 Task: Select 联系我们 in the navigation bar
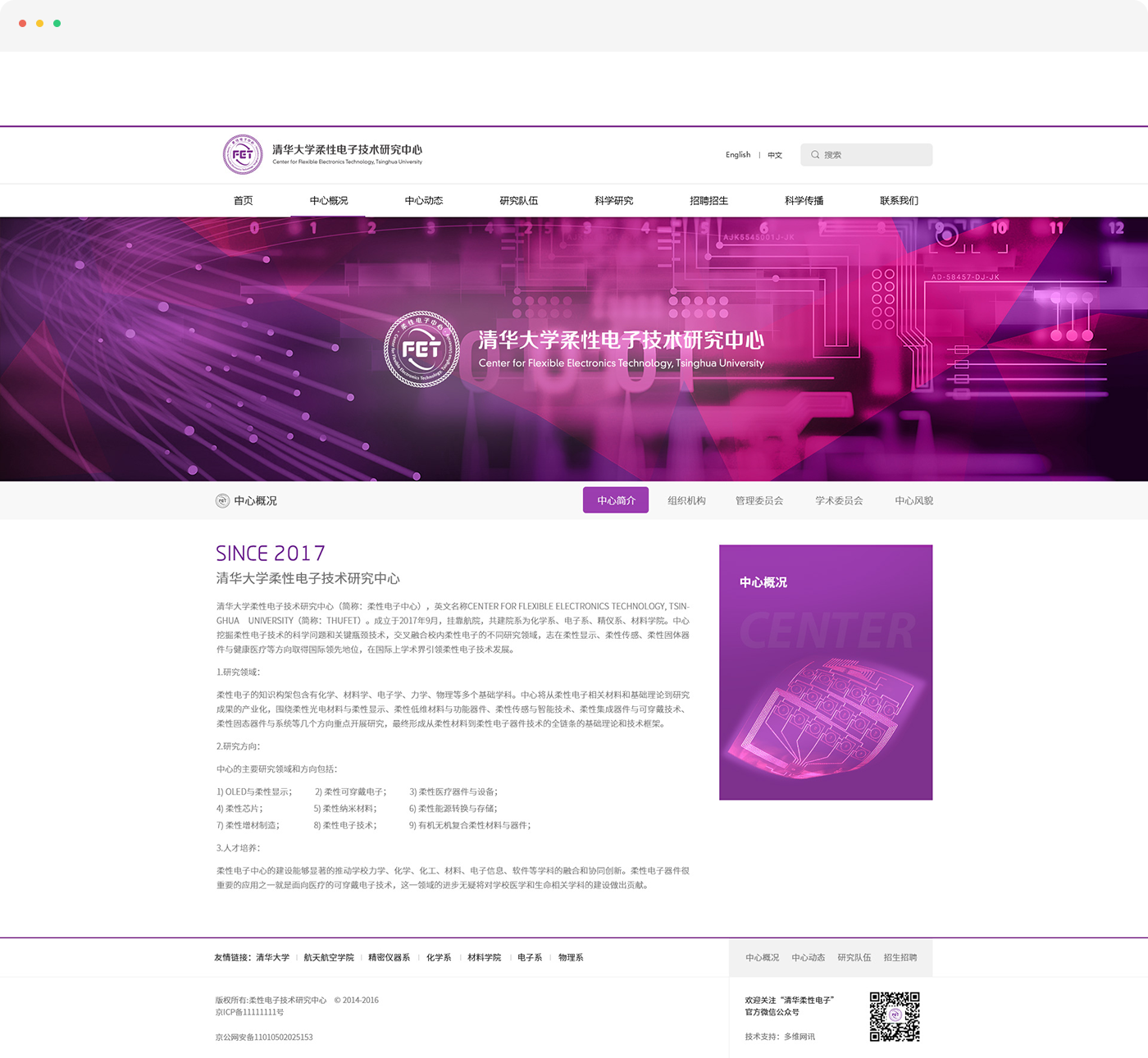click(899, 201)
